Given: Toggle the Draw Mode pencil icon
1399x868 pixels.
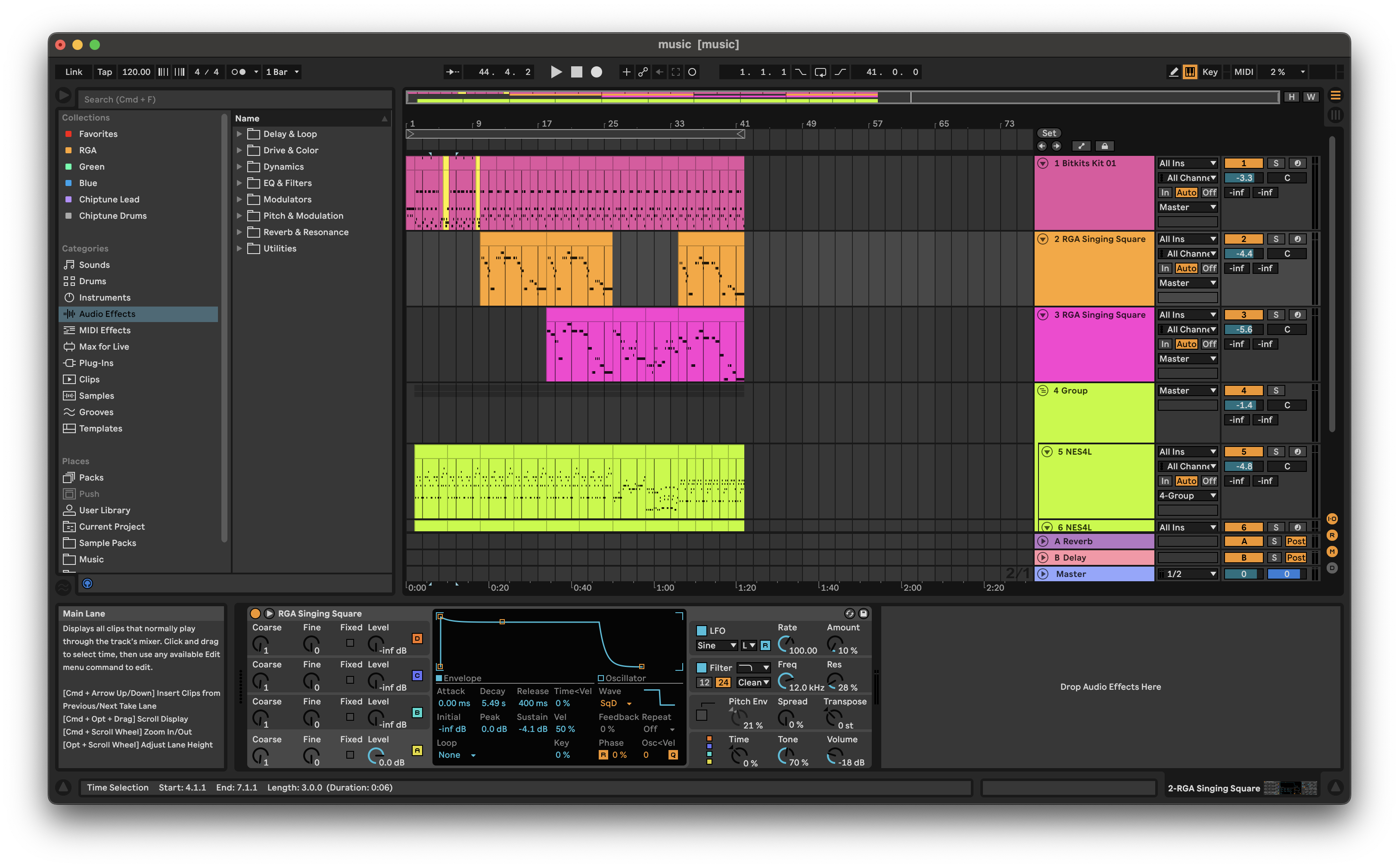Looking at the screenshot, I should (1173, 72).
